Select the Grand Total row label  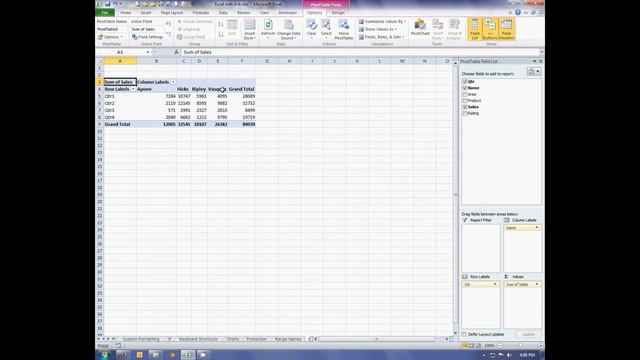[120, 124]
